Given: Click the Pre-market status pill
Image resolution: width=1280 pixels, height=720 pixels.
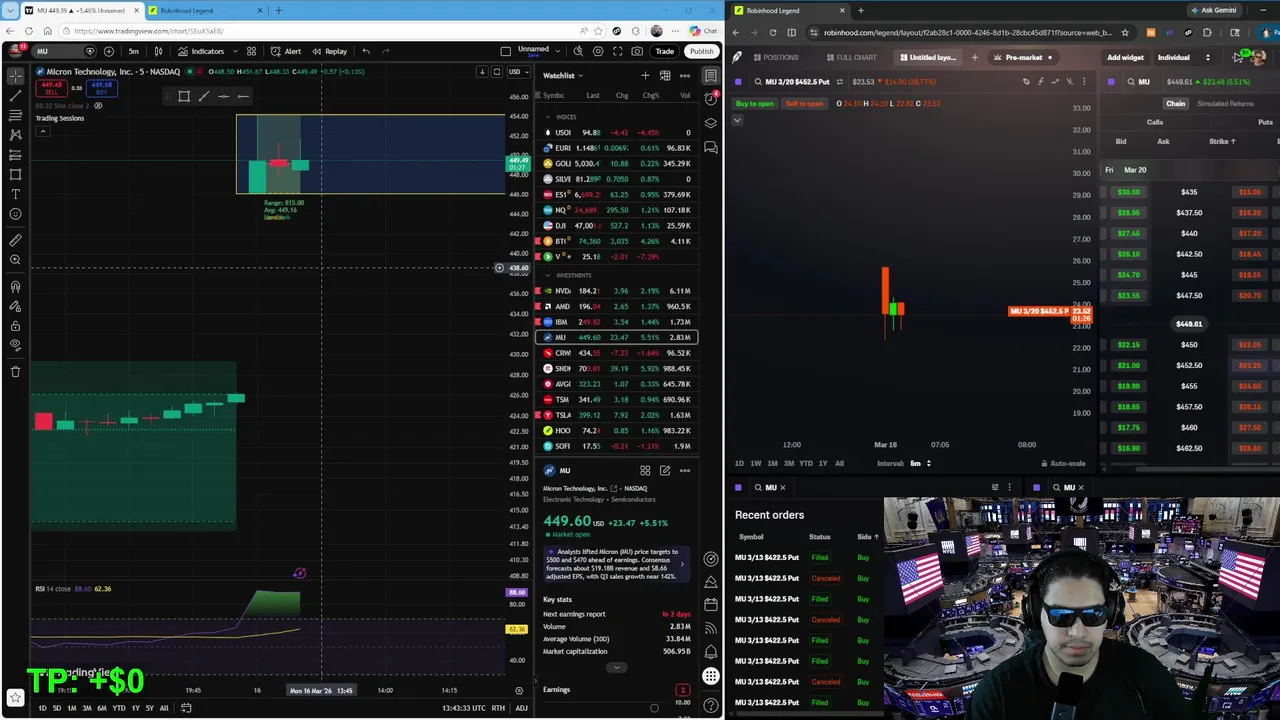Looking at the screenshot, I should pos(1024,58).
